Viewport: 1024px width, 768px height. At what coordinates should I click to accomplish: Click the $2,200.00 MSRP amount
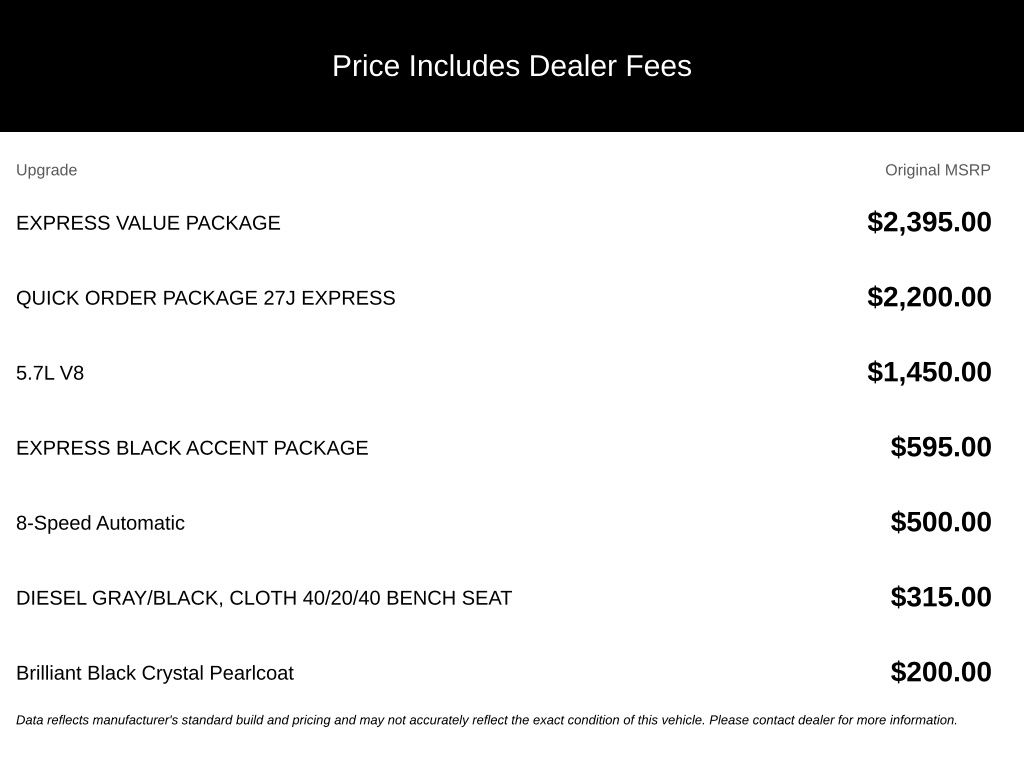(929, 297)
